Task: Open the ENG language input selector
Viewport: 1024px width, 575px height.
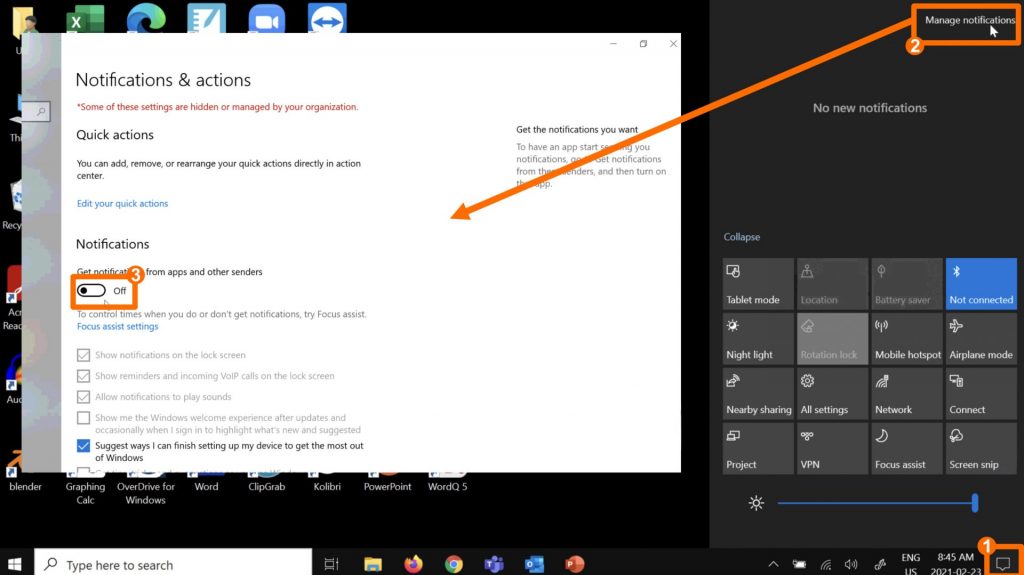Action: [x=910, y=564]
